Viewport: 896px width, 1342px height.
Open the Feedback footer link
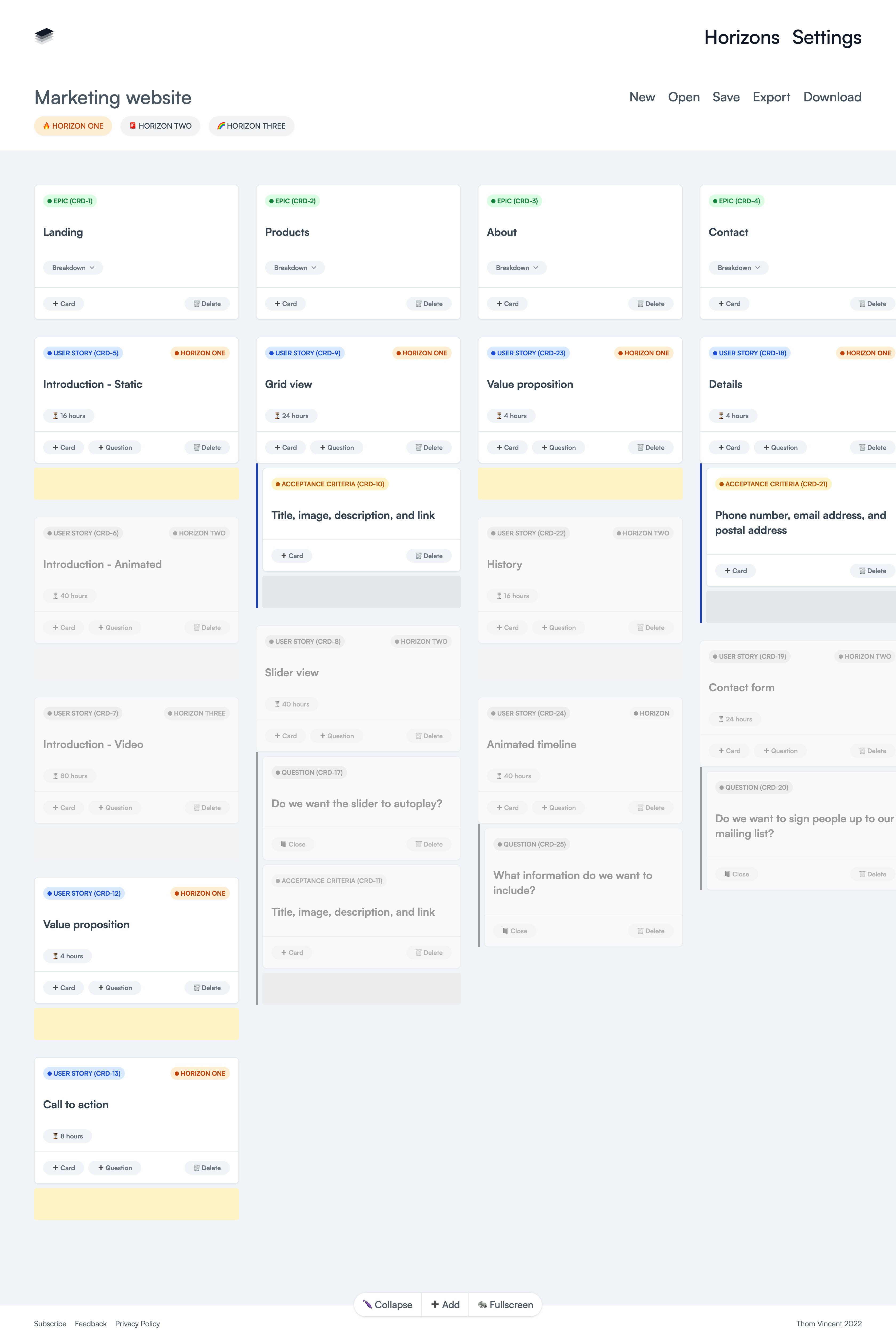point(90,1324)
